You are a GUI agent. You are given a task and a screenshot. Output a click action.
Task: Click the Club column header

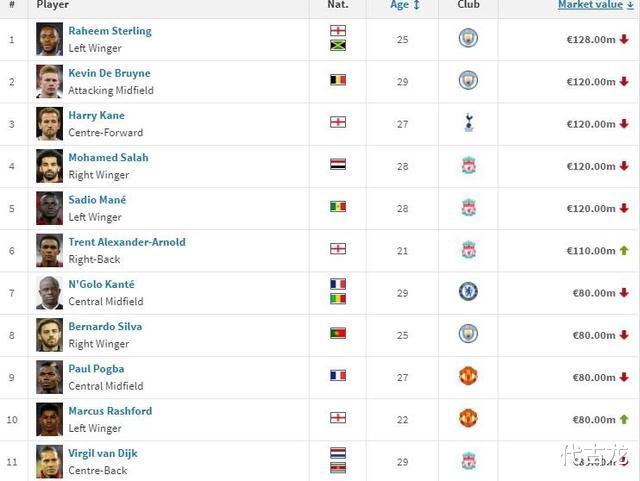point(468,5)
